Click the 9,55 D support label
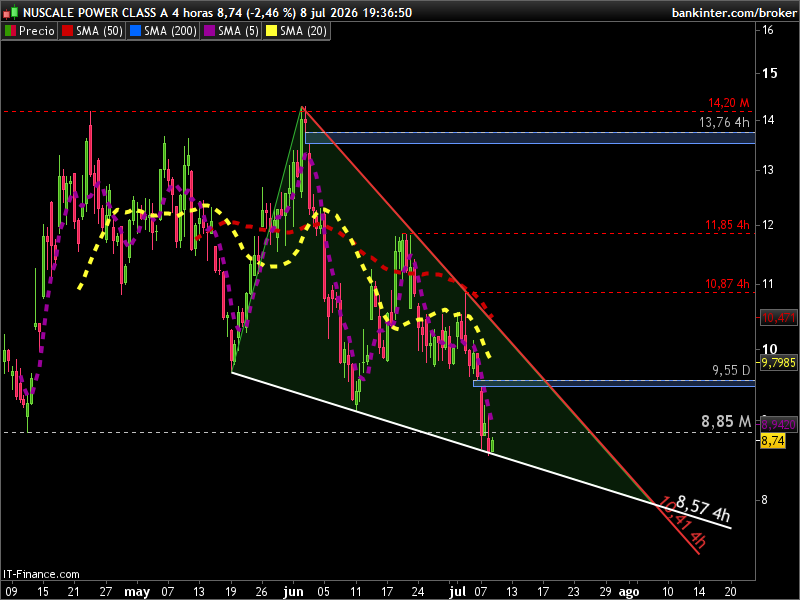The width and height of the screenshot is (800, 600). [x=731, y=370]
